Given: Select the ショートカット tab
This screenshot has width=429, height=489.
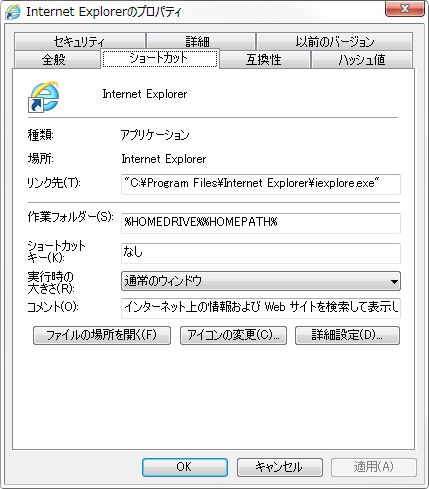Looking at the screenshot, I should (160, 58).
